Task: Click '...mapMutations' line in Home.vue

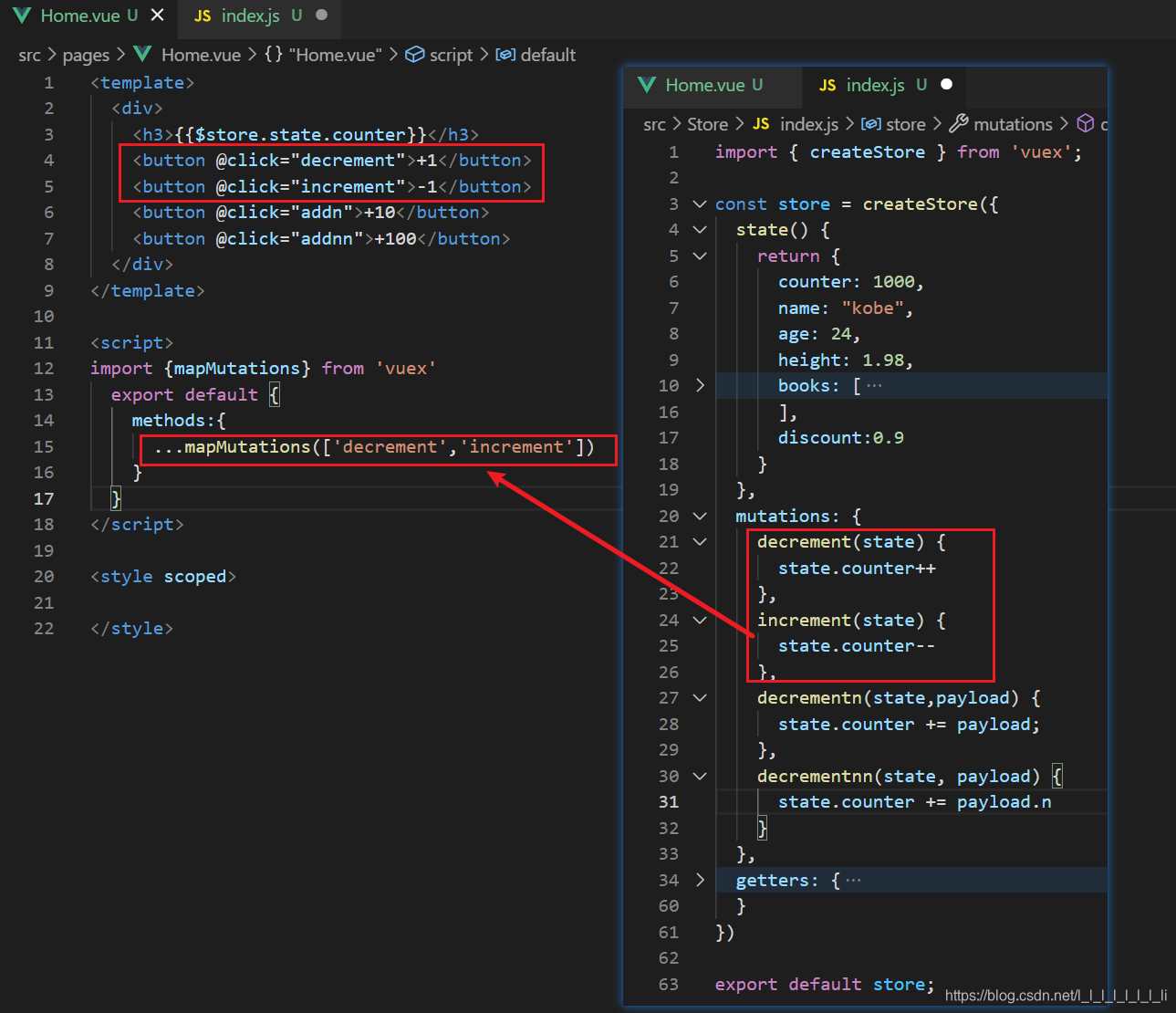Action: (374, 447)
